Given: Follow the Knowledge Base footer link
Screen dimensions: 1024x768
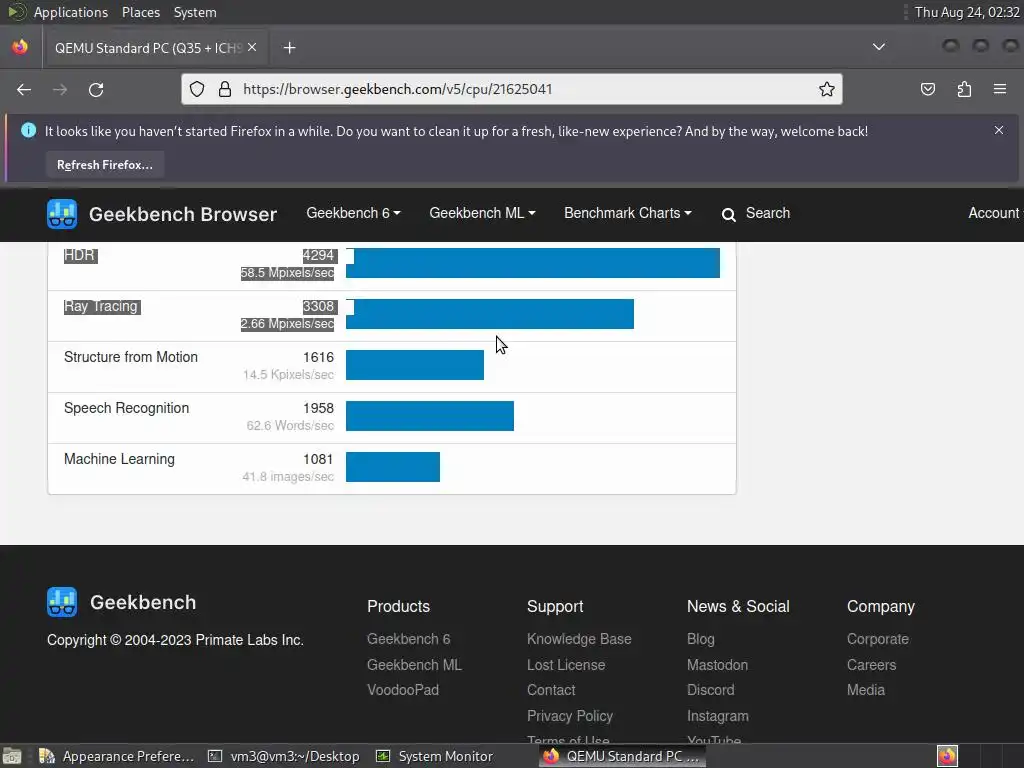Looking at the screenshot, I should [579, 639].
